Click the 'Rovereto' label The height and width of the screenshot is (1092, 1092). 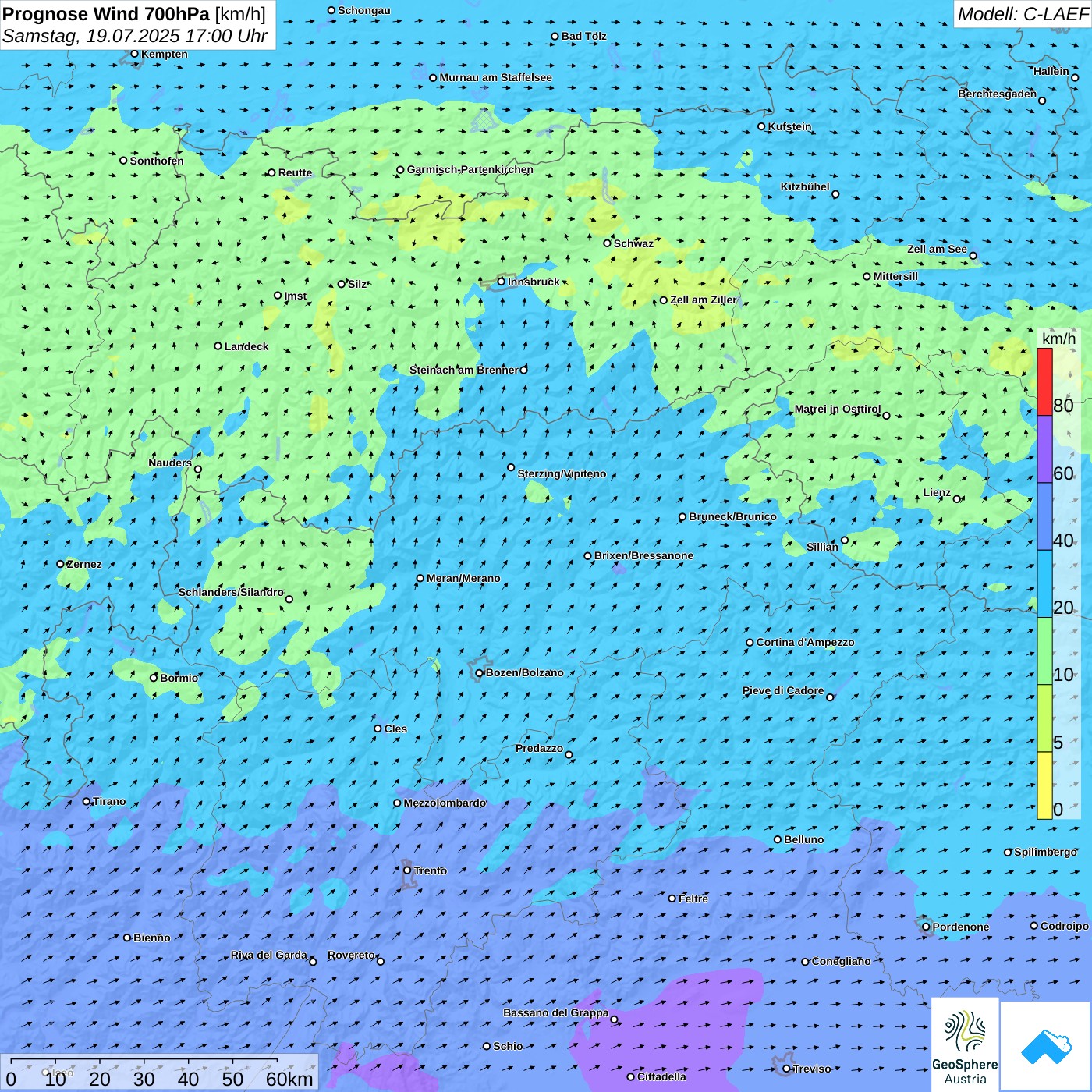(x=351, y=955)
